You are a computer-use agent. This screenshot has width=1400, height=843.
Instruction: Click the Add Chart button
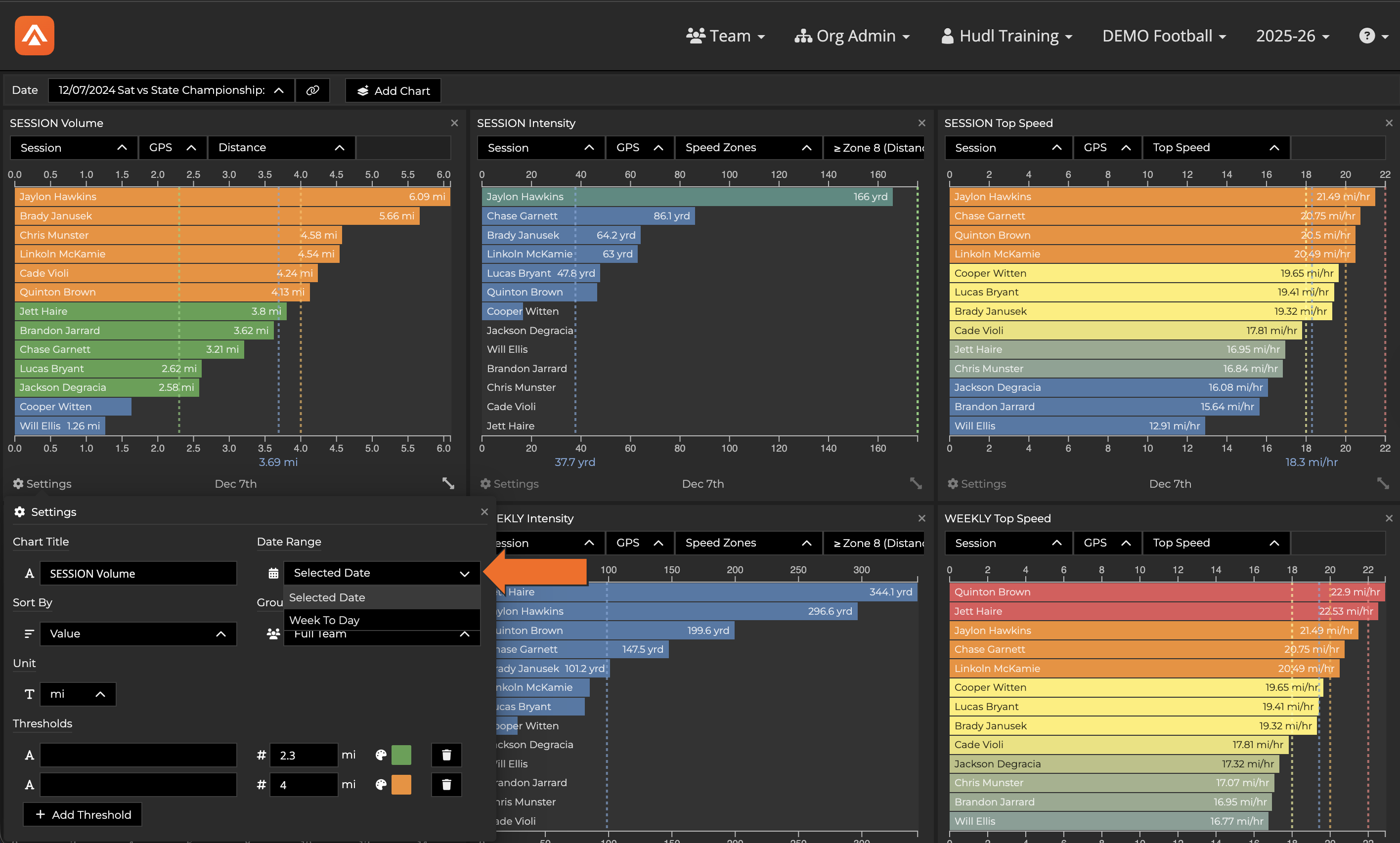click(x=393, y=90)
